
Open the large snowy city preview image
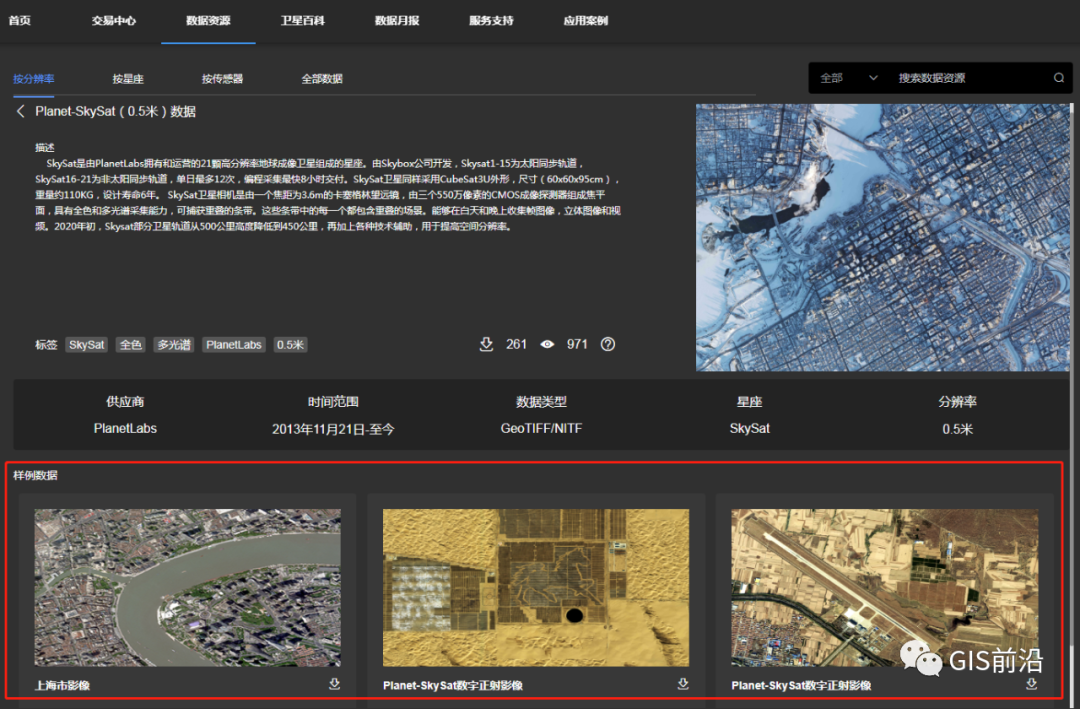(x=882, y=238)
